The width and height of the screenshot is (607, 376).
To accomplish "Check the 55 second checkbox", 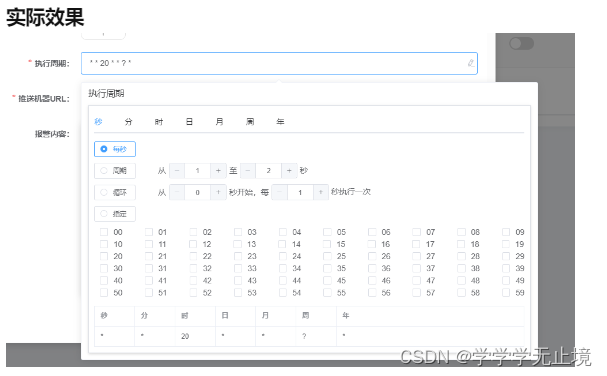I will tap(327, 293).
